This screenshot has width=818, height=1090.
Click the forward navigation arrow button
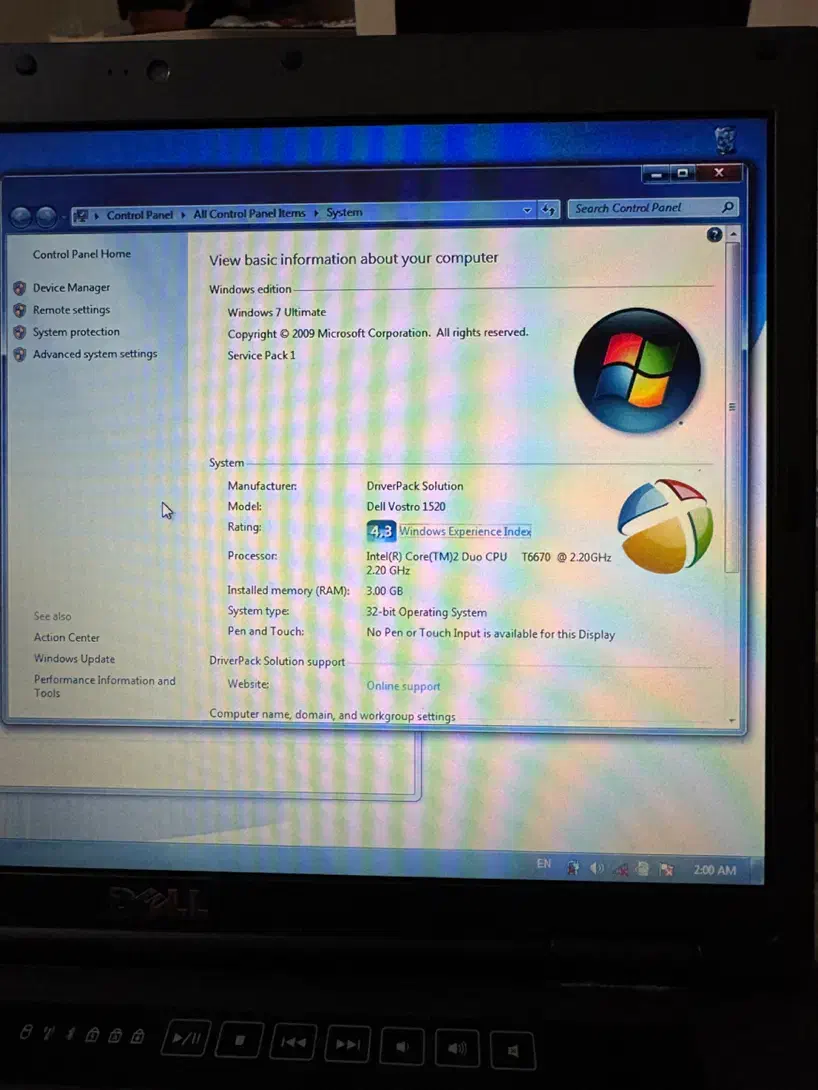point(47,217)
